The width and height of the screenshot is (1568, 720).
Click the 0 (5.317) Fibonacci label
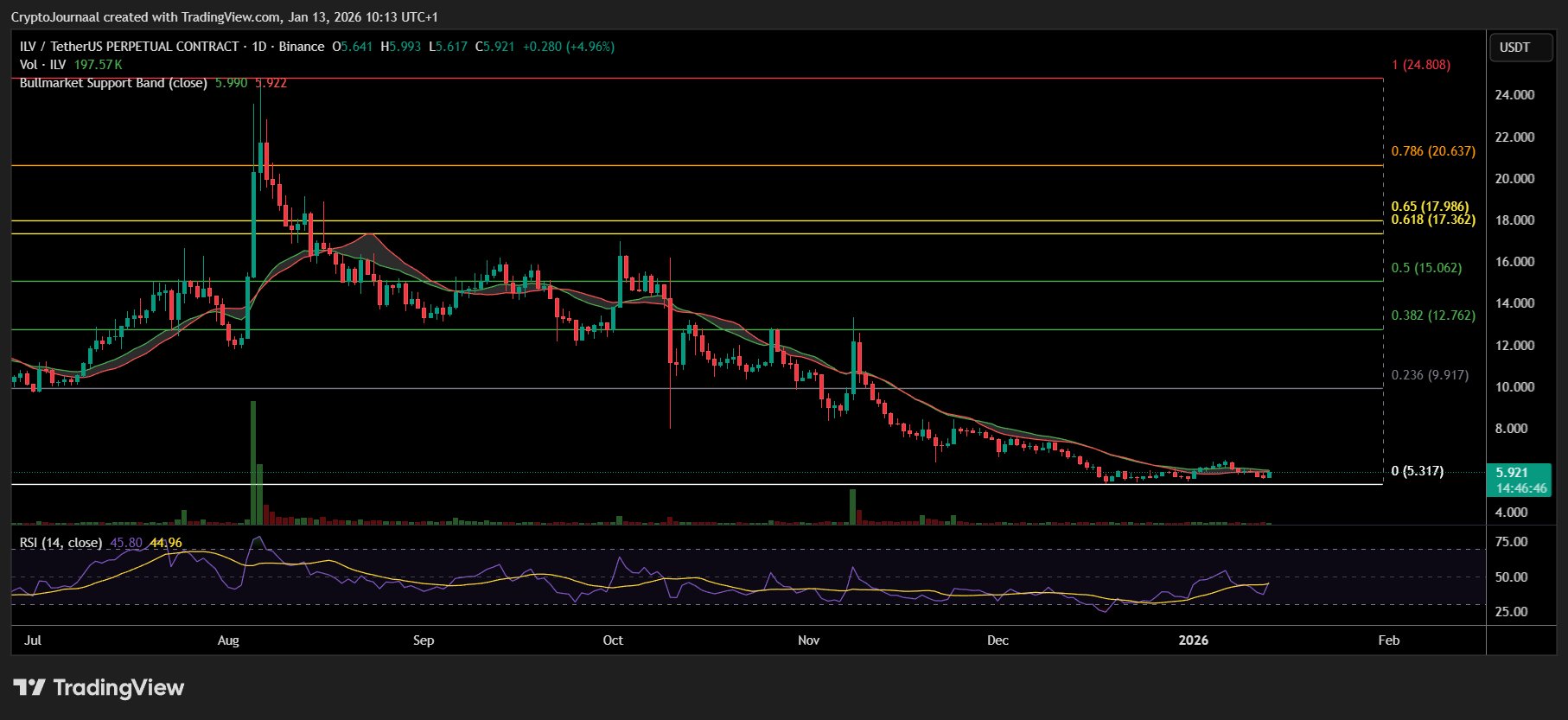pos(1417,471)
